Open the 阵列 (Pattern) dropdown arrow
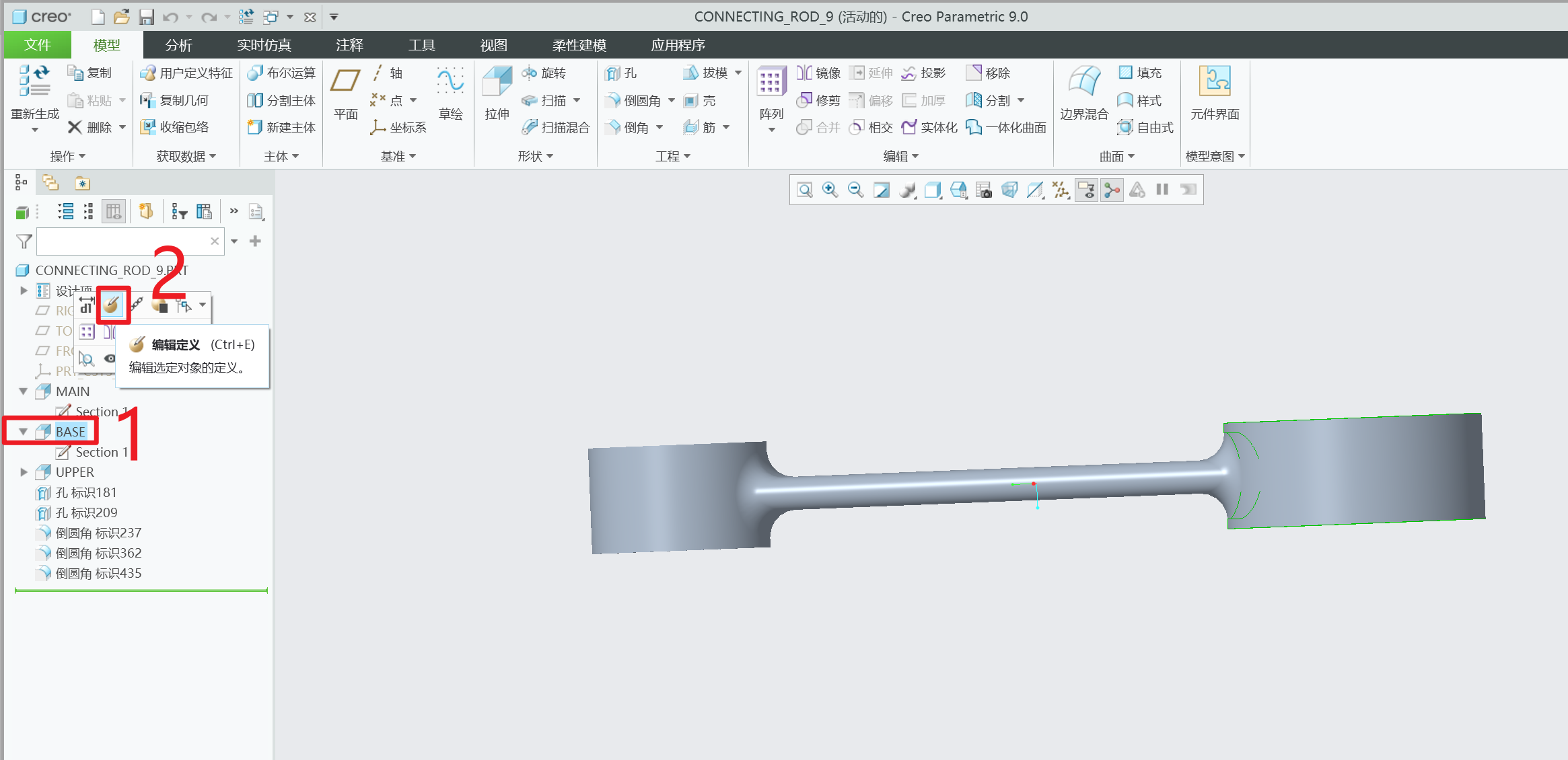 click(771, 130)
